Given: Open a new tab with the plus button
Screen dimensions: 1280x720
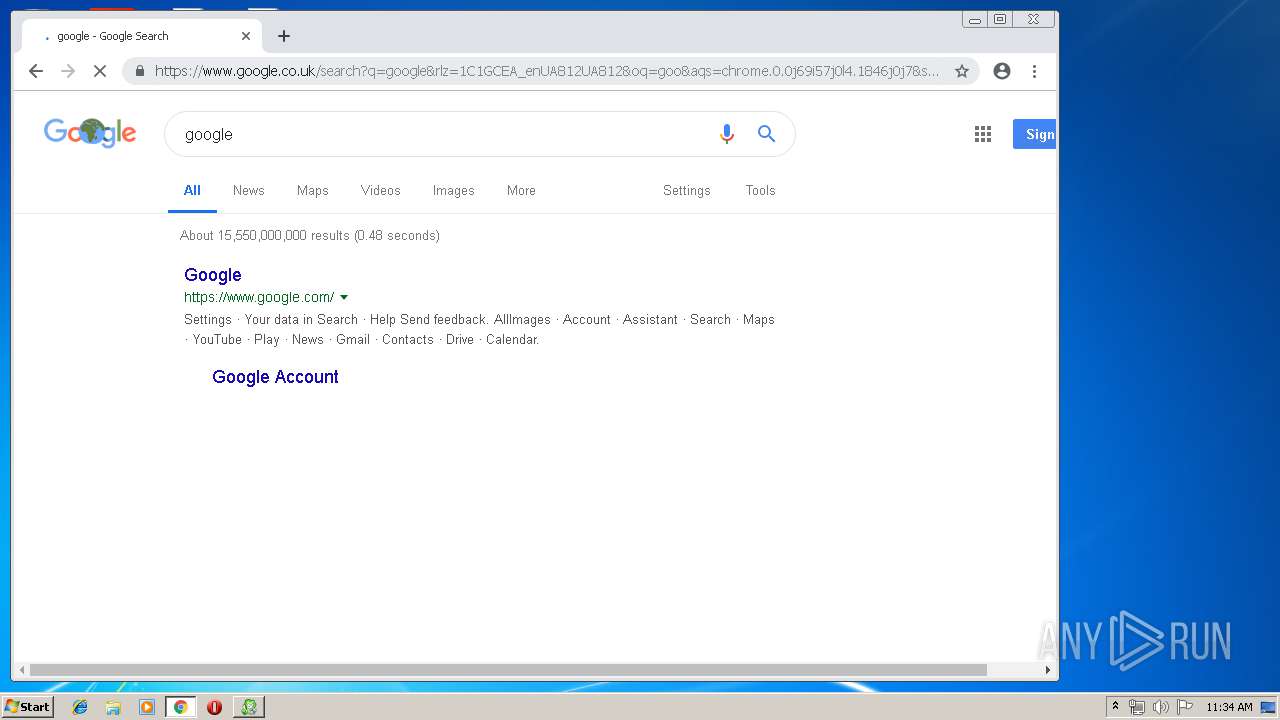Looking at the screenshot, I should coord(284,36).
